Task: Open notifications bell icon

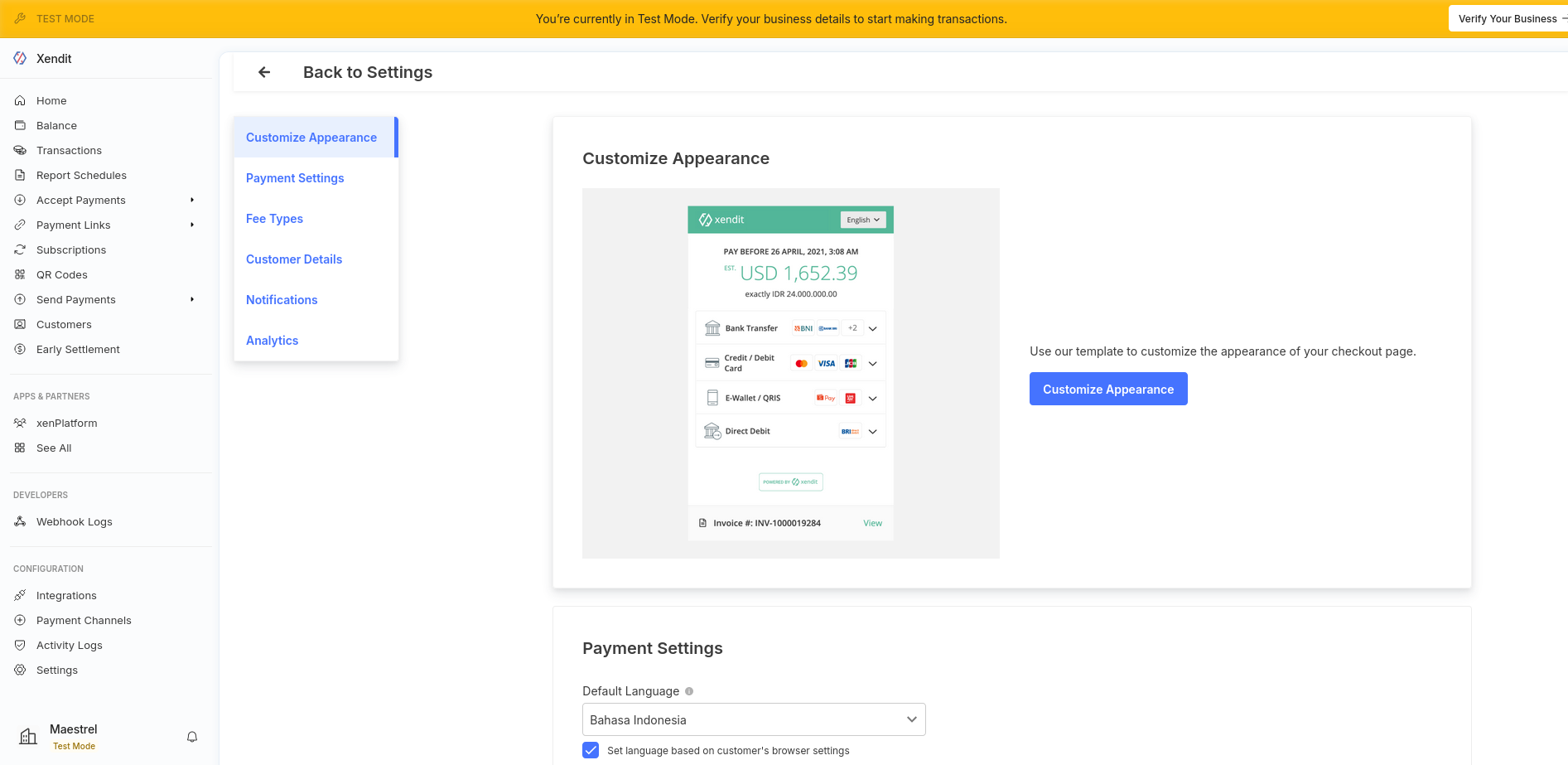Action: click(192, 737)
